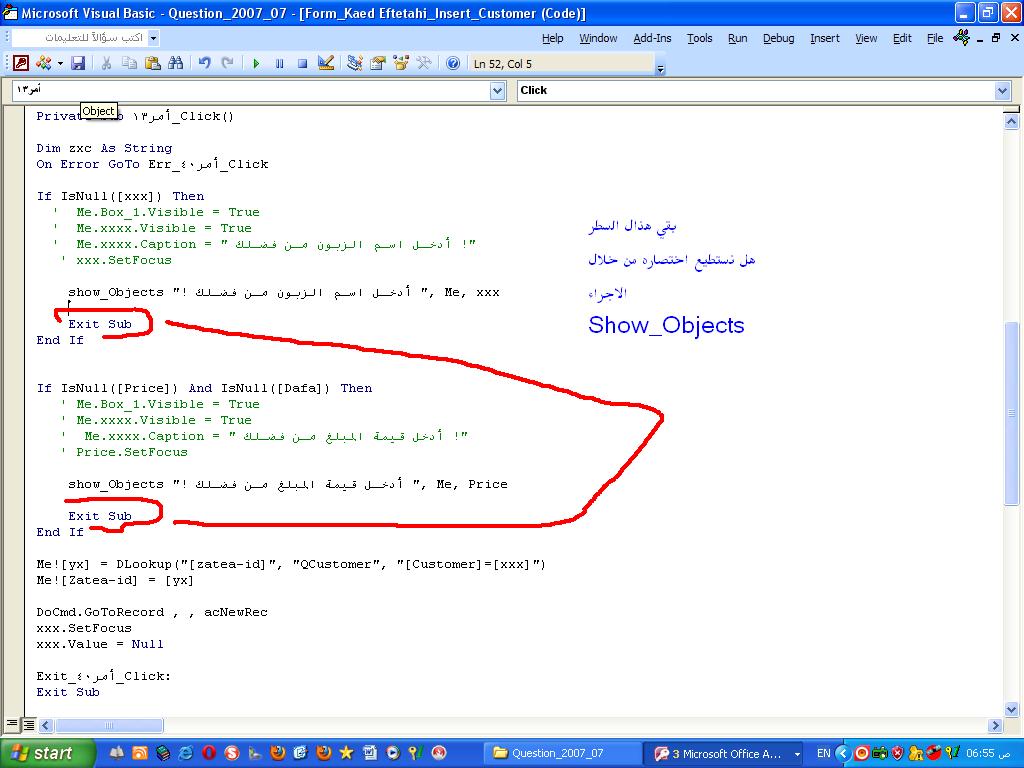Open the Object Browser icon
The image size is (1024, 768).
(401, 63)
